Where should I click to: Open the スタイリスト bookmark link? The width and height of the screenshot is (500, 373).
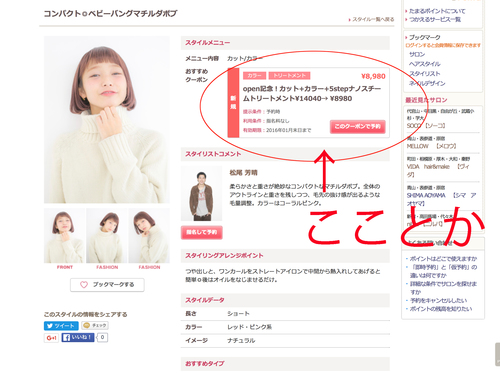tap(425, 73)
